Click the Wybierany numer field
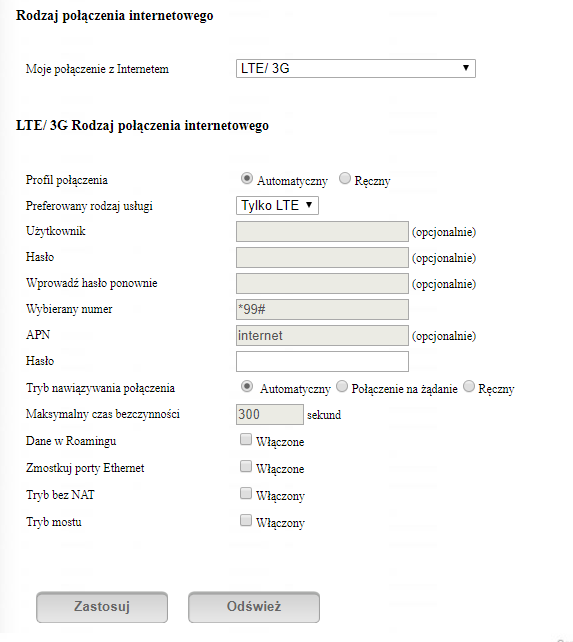Image resolution: width=573 pixels, height=642 pixels. coord(322,310)
